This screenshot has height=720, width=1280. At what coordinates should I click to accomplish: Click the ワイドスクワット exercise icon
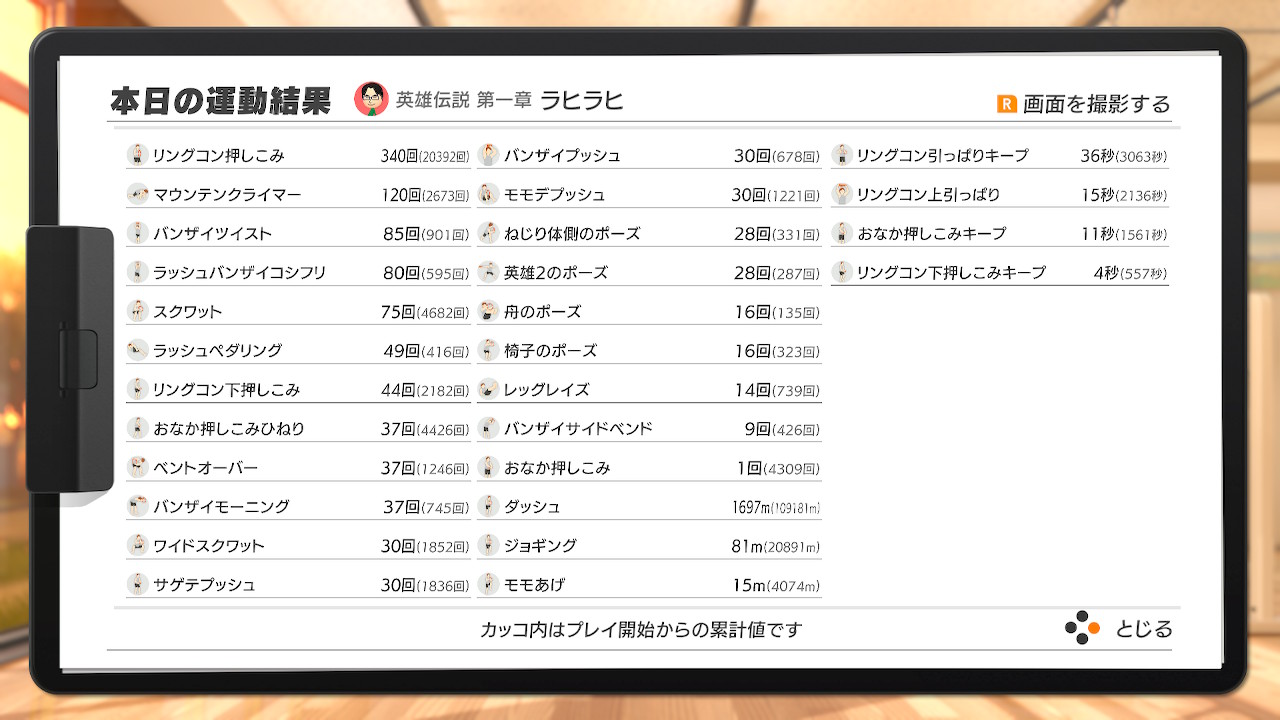138,545
